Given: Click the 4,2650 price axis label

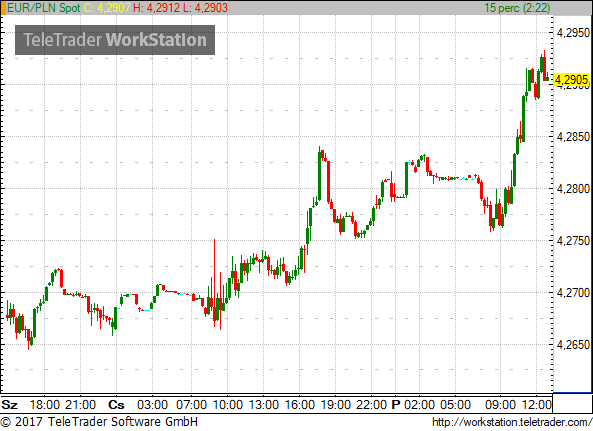Looking at the screenshot, I should [x=573, y=344].
